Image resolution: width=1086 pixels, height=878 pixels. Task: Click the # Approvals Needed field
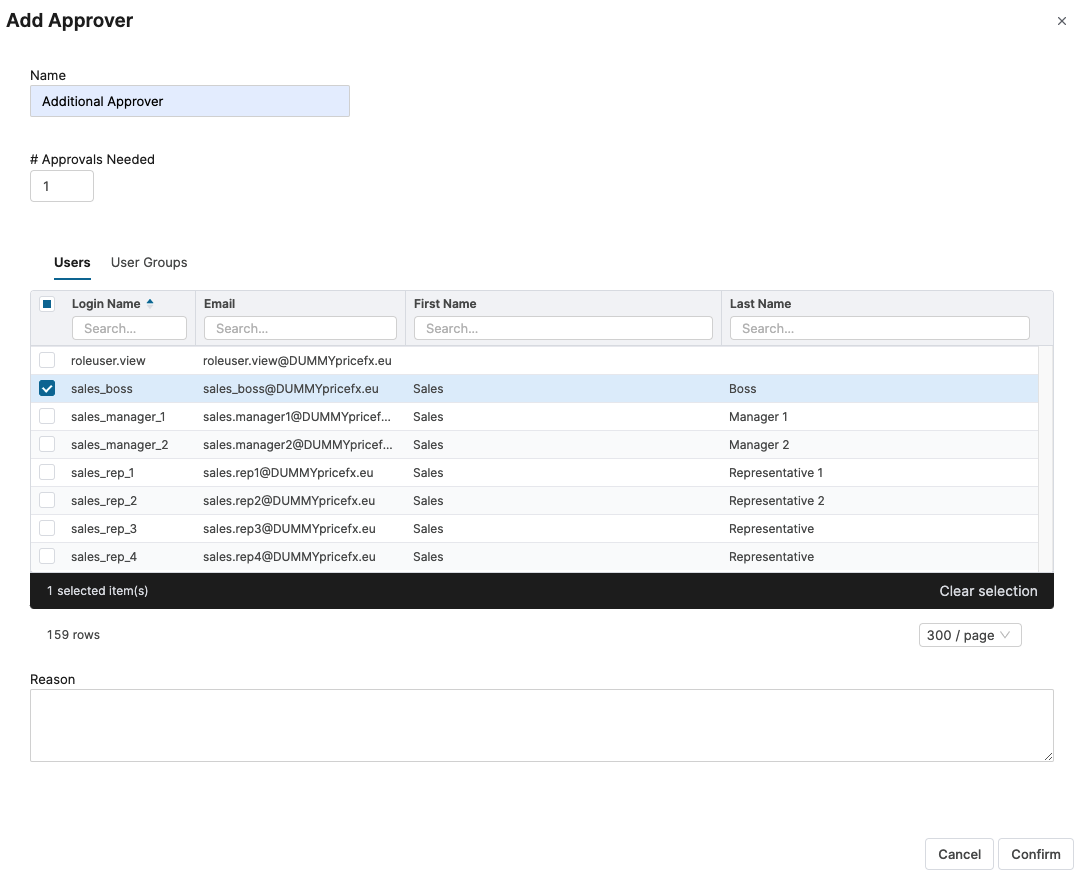[x=62, y=186]
